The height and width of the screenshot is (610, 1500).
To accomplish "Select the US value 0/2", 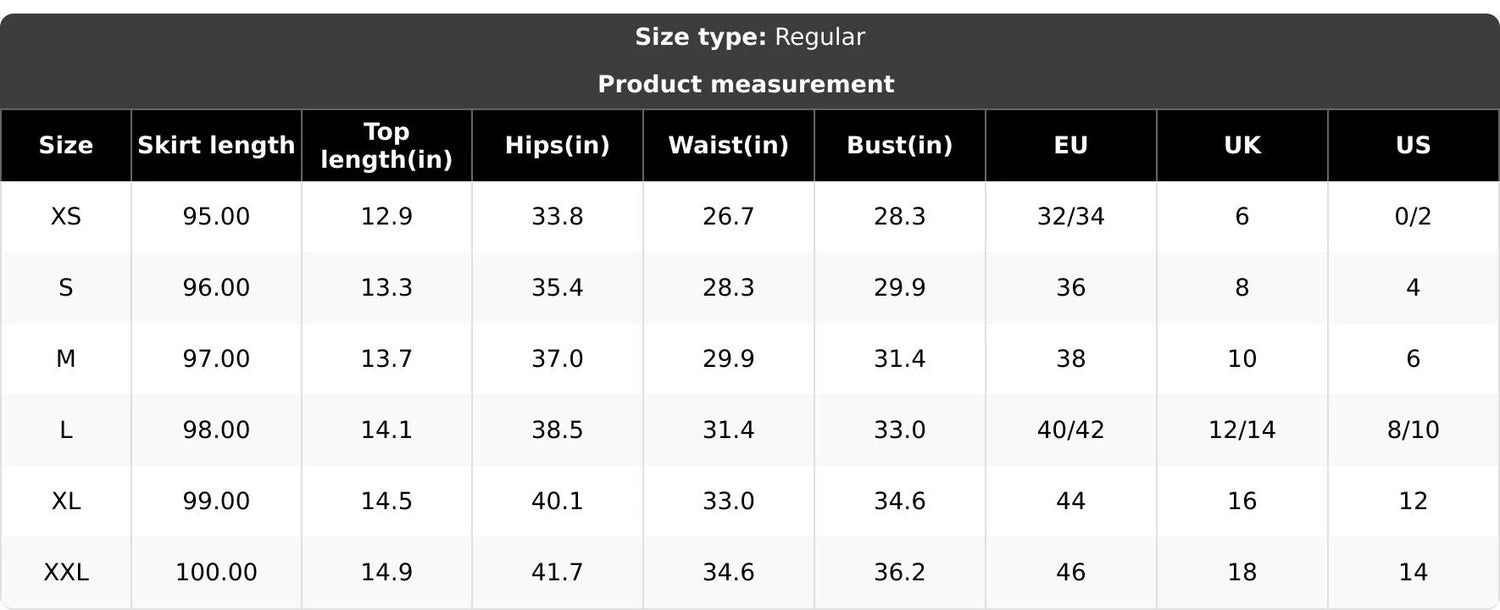I will pos(1413,216).
